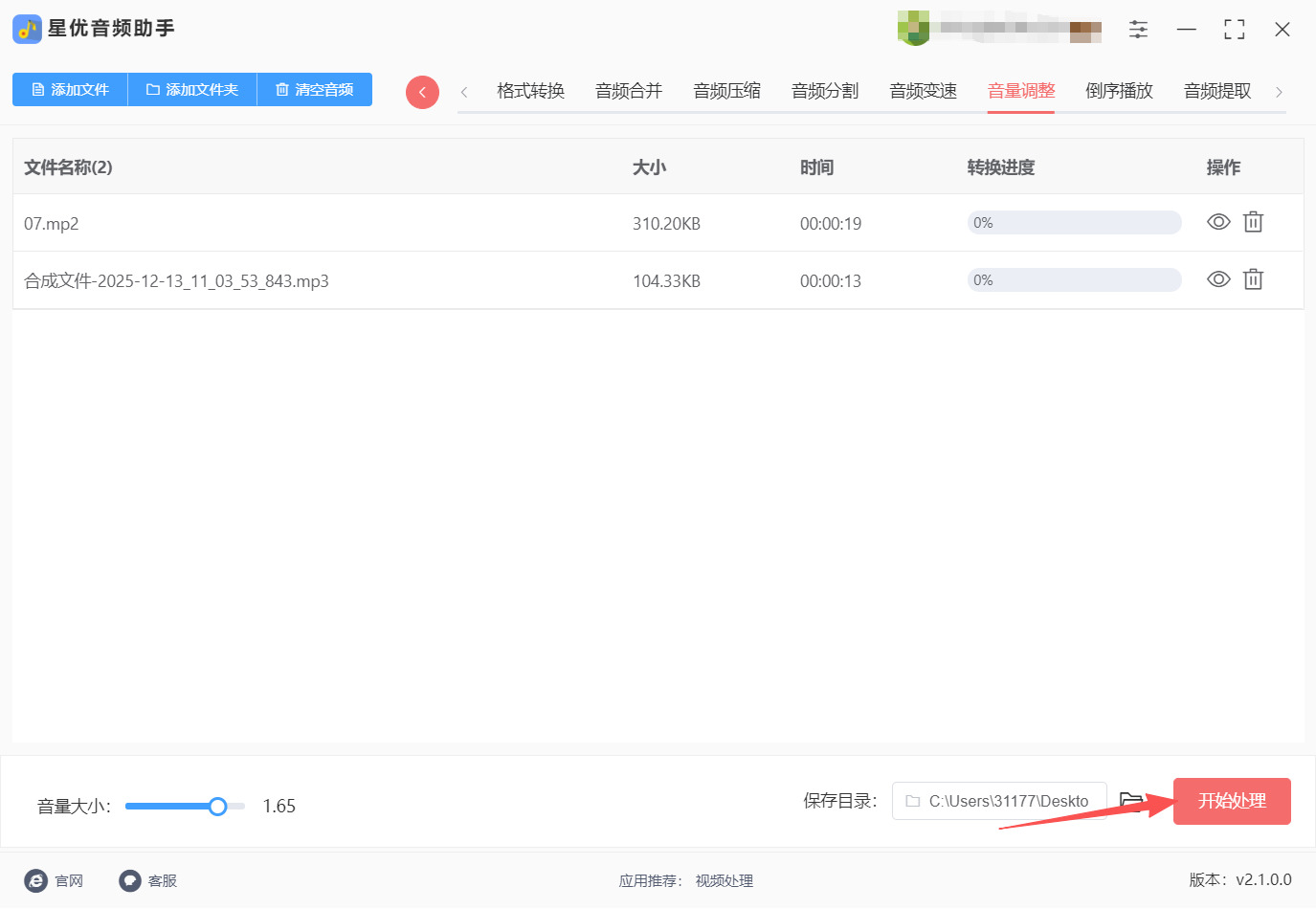Screen dimensions: 1316x909
Task: Select 合成文件-2025-12-13_11_03_53_843.mp3 file name
Action: 176,281
